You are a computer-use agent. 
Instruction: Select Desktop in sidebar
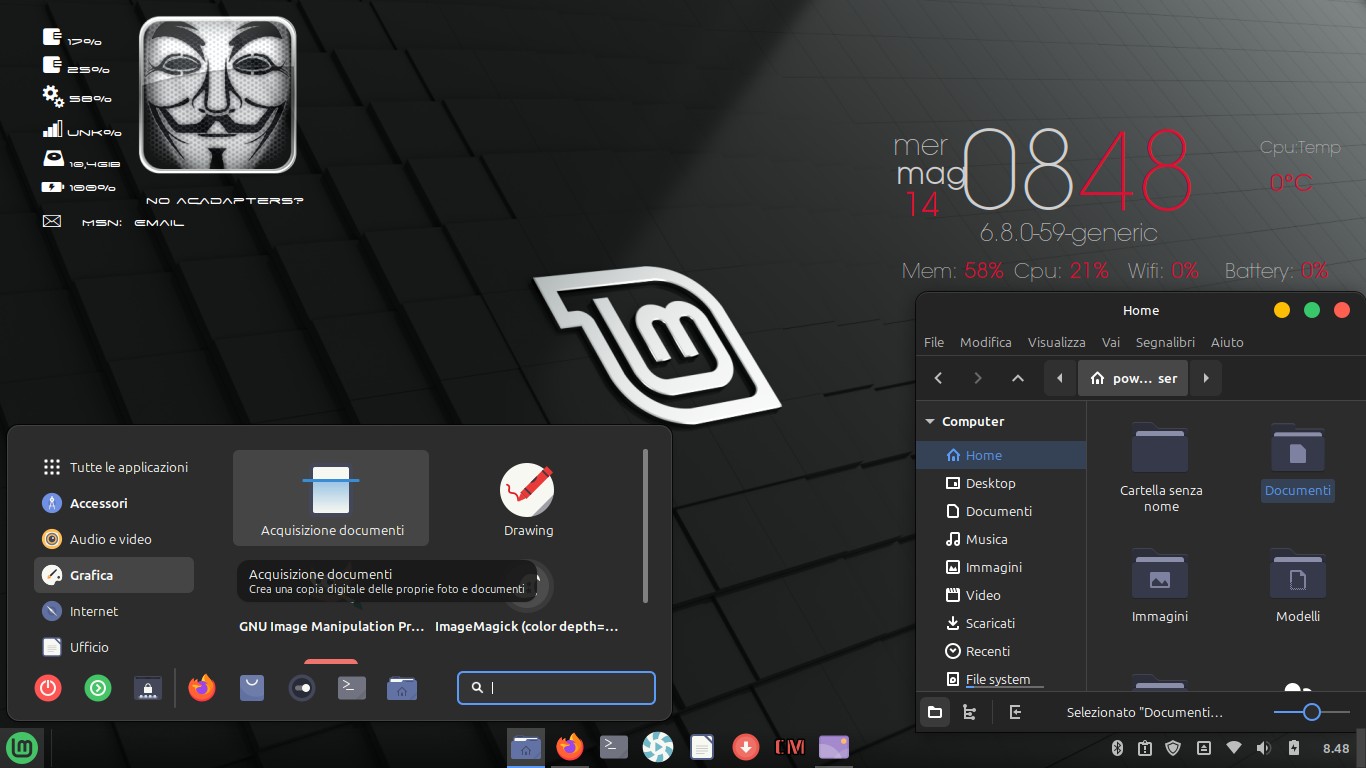point(1001,483)
